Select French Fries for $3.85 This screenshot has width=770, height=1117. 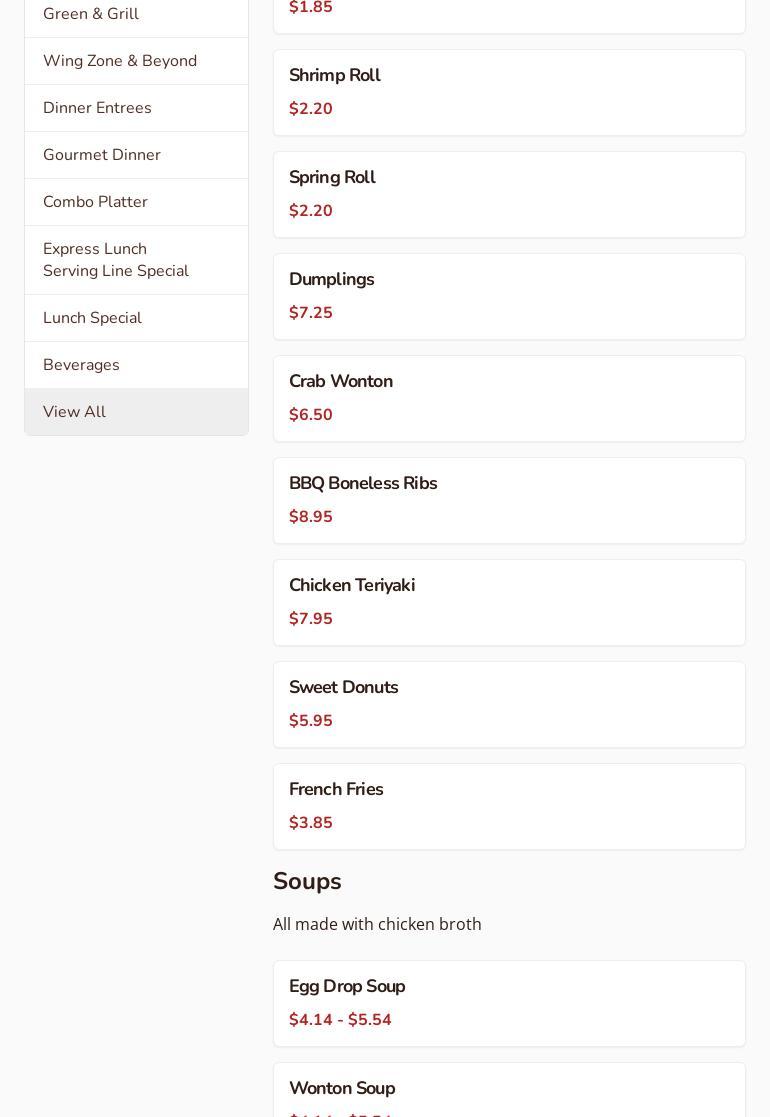click(x=509, y=806)
